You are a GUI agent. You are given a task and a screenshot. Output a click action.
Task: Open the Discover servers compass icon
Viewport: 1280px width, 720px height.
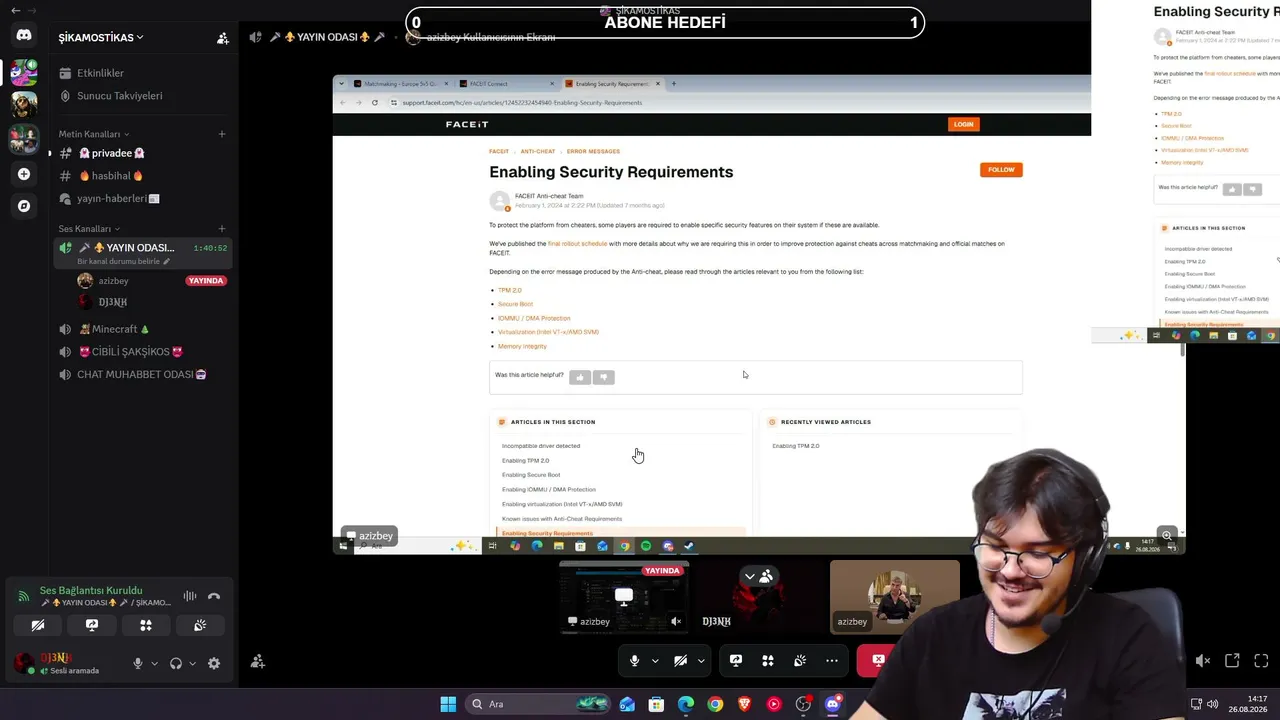tap(24, 206)
